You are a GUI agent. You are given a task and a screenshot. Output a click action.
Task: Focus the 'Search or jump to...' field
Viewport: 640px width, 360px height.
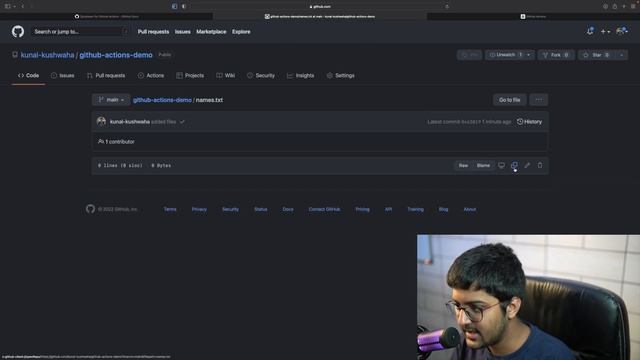[x=80, y=31]
